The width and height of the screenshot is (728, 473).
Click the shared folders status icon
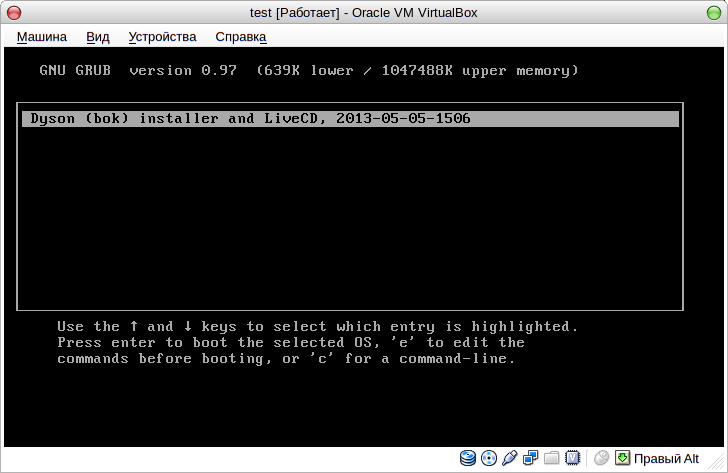(x=551, y=458)
